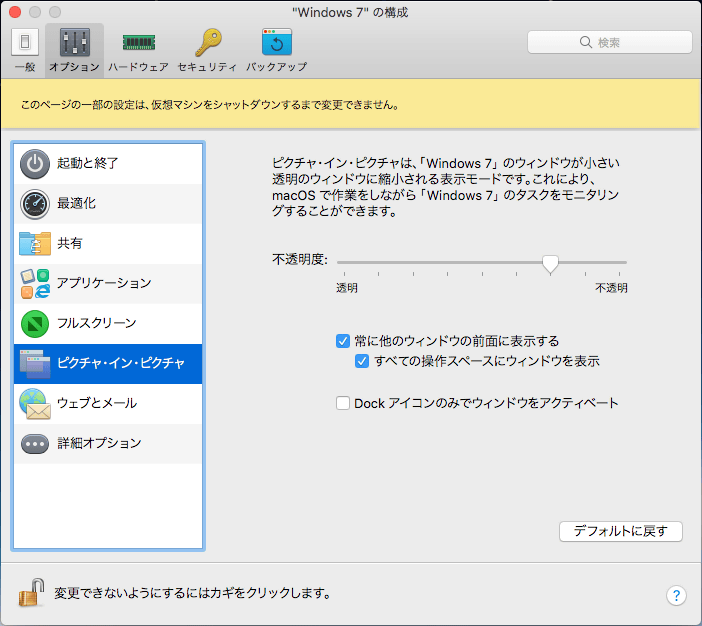Image resolution: width=702 pixels, height=626 pixels.
Task: Click the 変更できないようにするにはカギをクリックします text
Action: [x=193, y=593]
